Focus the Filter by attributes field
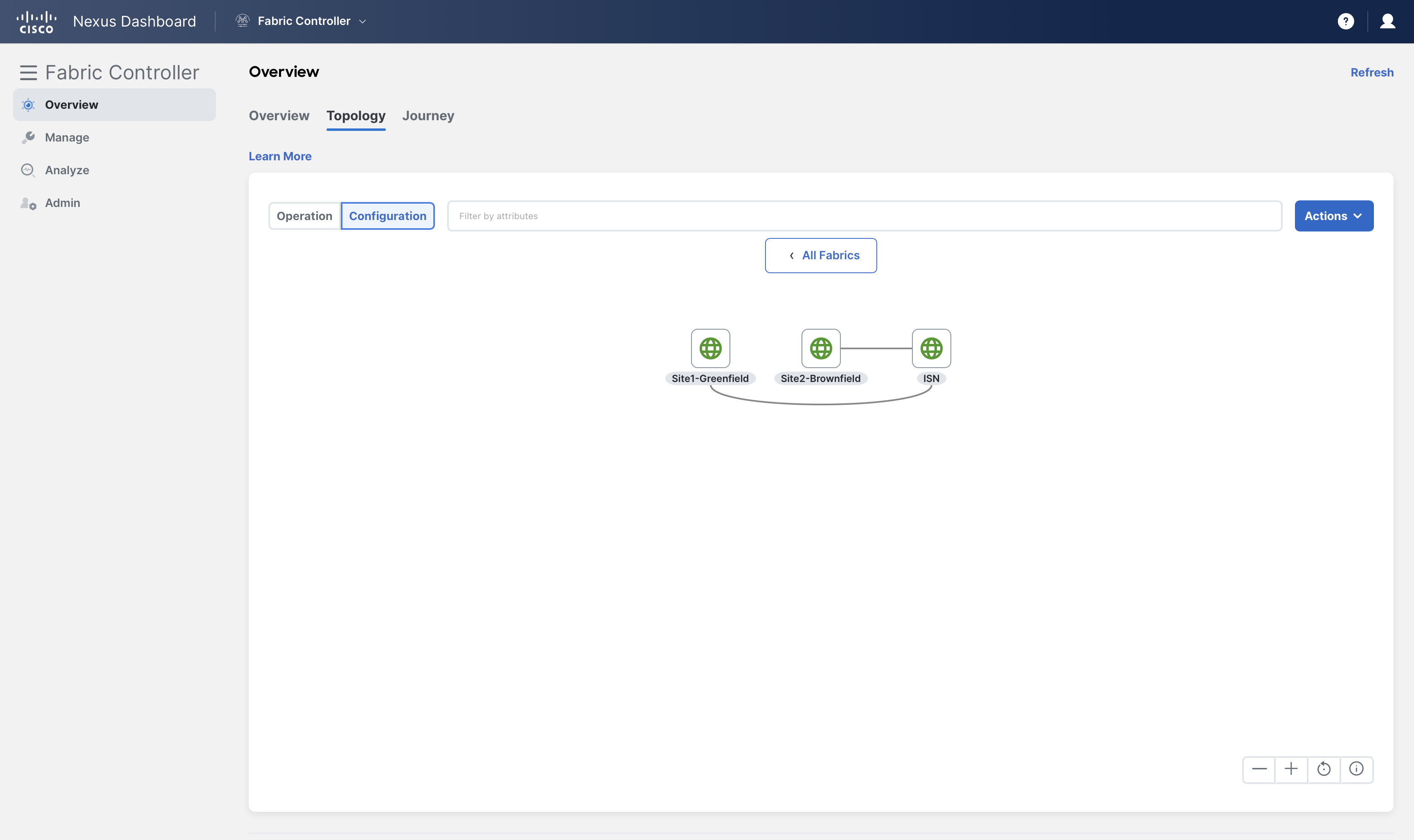The image size is (1414, 840). (x=864, y=216)
